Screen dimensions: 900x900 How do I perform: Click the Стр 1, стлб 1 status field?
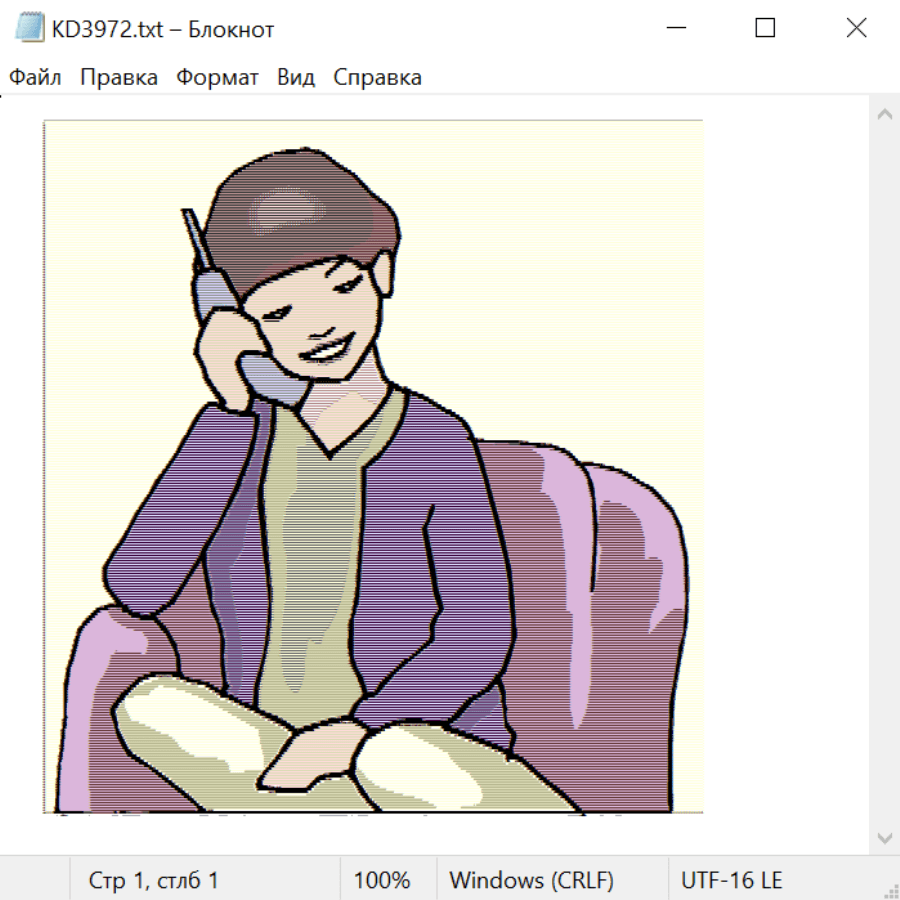click(153, 880)
